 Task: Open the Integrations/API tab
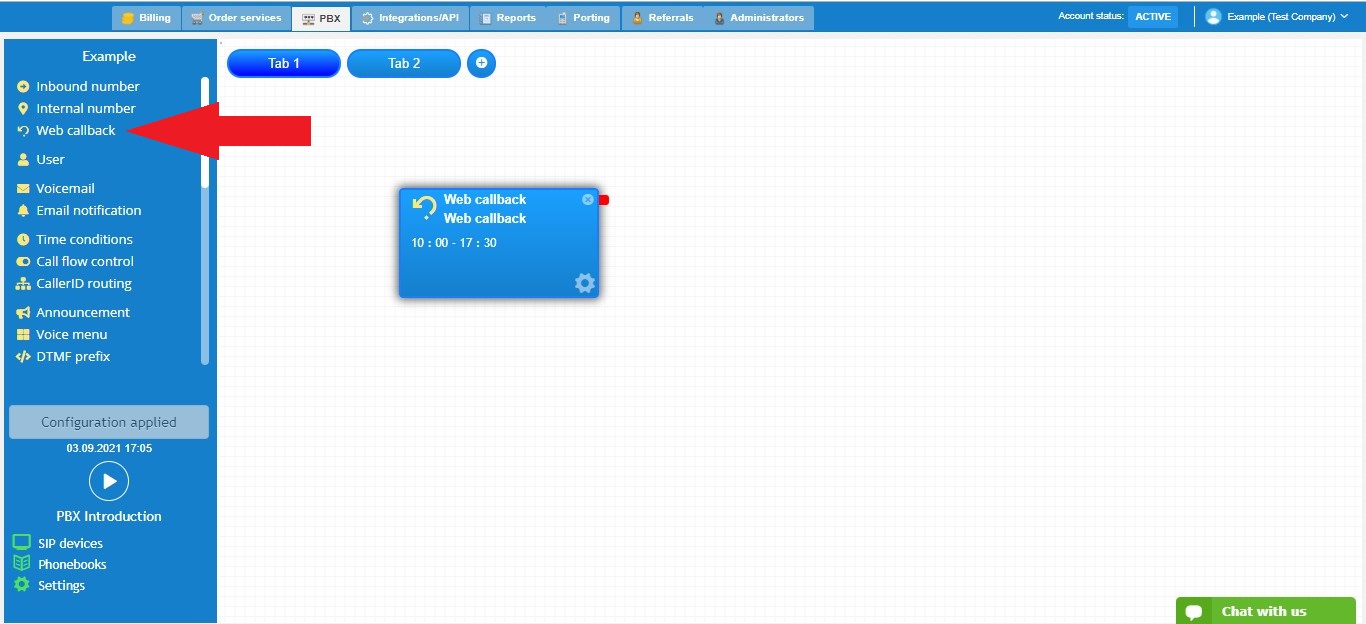click(x=410, y=18)
